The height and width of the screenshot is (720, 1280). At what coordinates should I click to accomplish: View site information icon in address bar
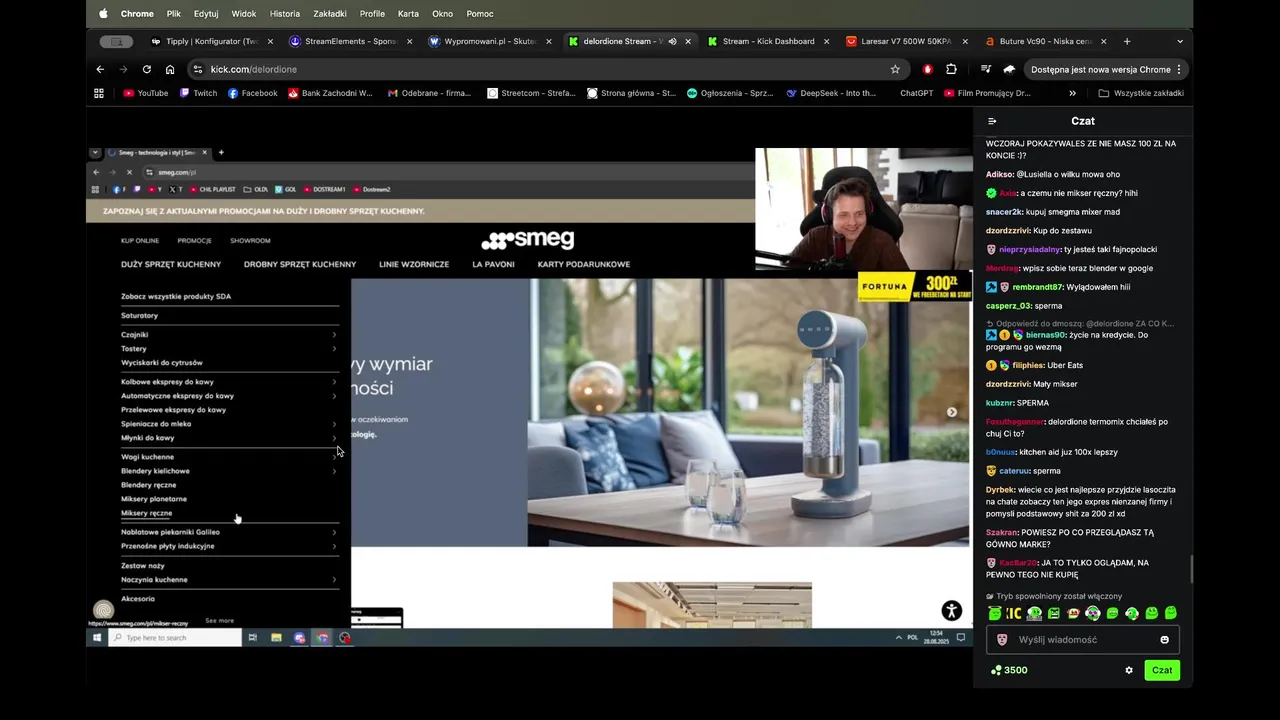click(197, 69)
